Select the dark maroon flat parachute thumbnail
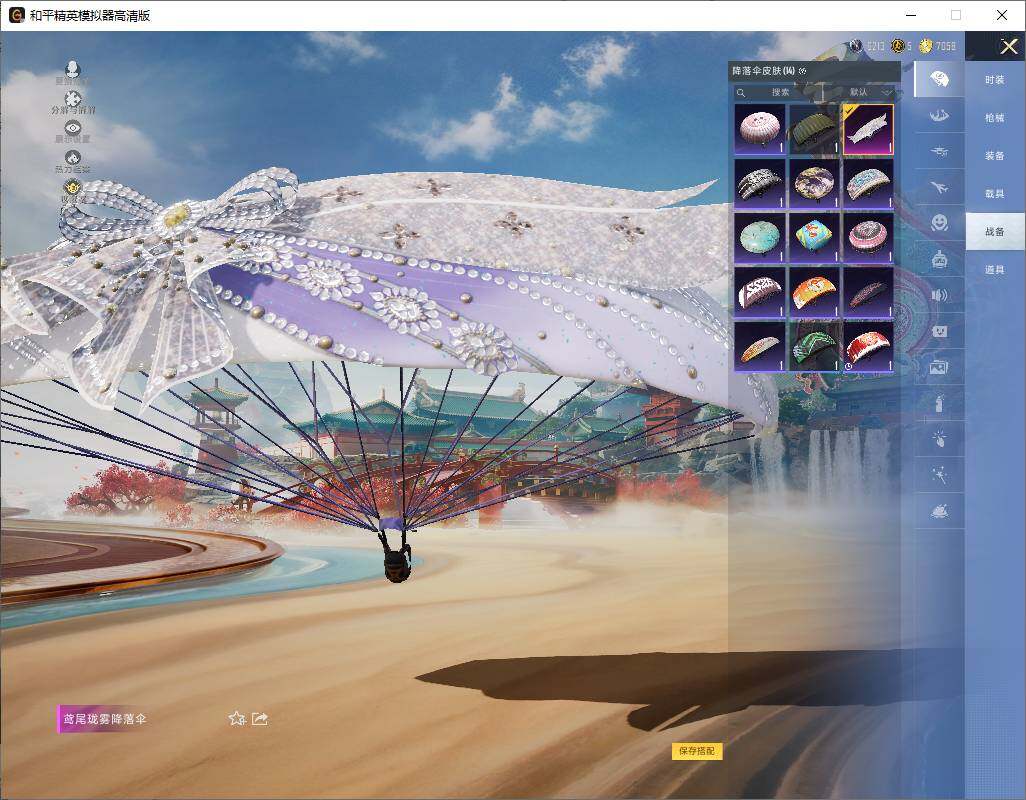Viewport: 1026px width, 800px height. pyautogui.click(x=868, y=292)
